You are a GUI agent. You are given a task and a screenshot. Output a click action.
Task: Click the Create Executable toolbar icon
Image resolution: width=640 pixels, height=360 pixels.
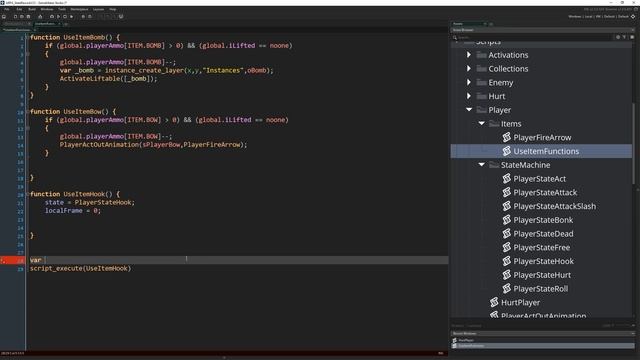(x=40, y=17)
